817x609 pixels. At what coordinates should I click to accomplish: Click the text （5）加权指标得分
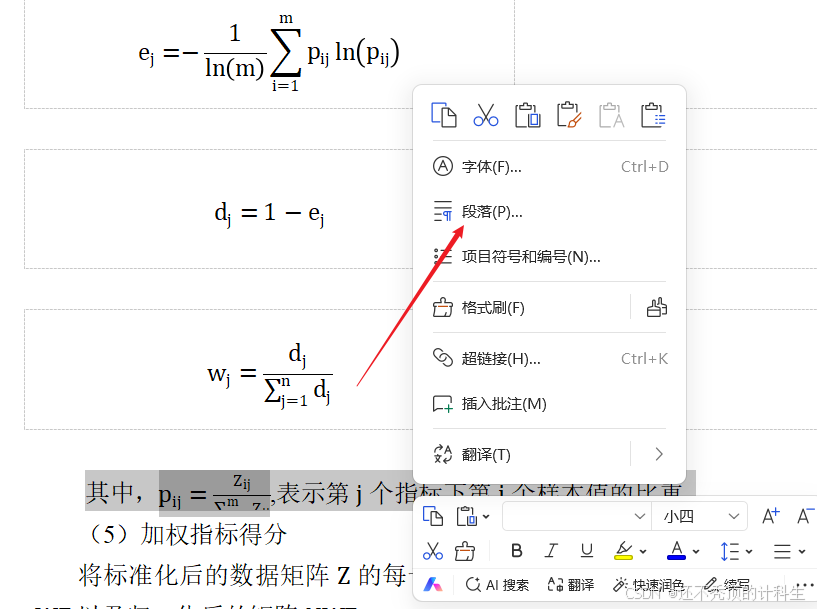point(187,534)
